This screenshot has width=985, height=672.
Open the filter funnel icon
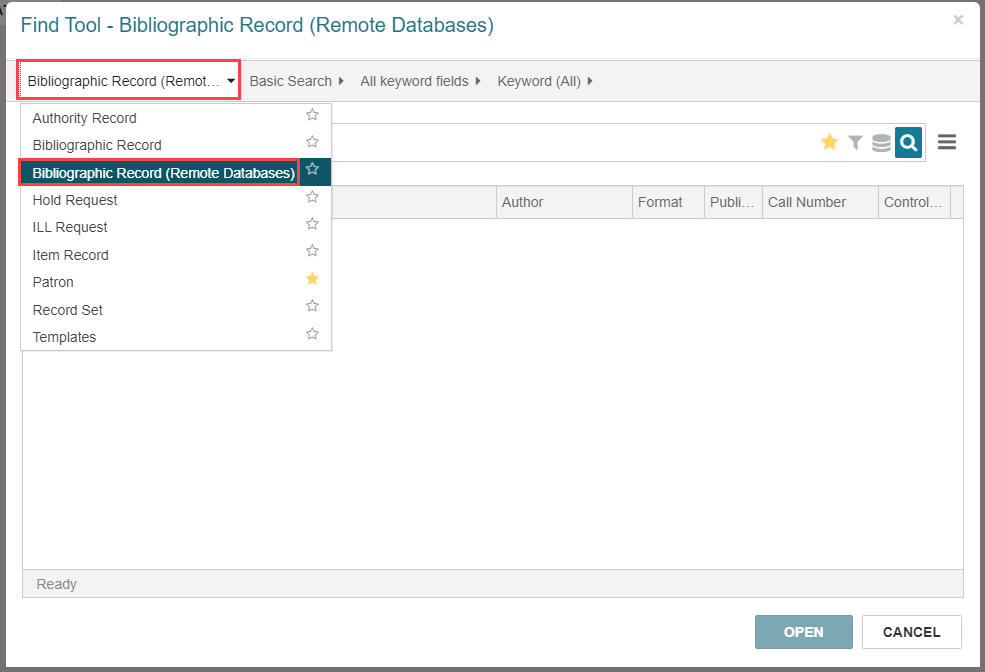point(855,143)
